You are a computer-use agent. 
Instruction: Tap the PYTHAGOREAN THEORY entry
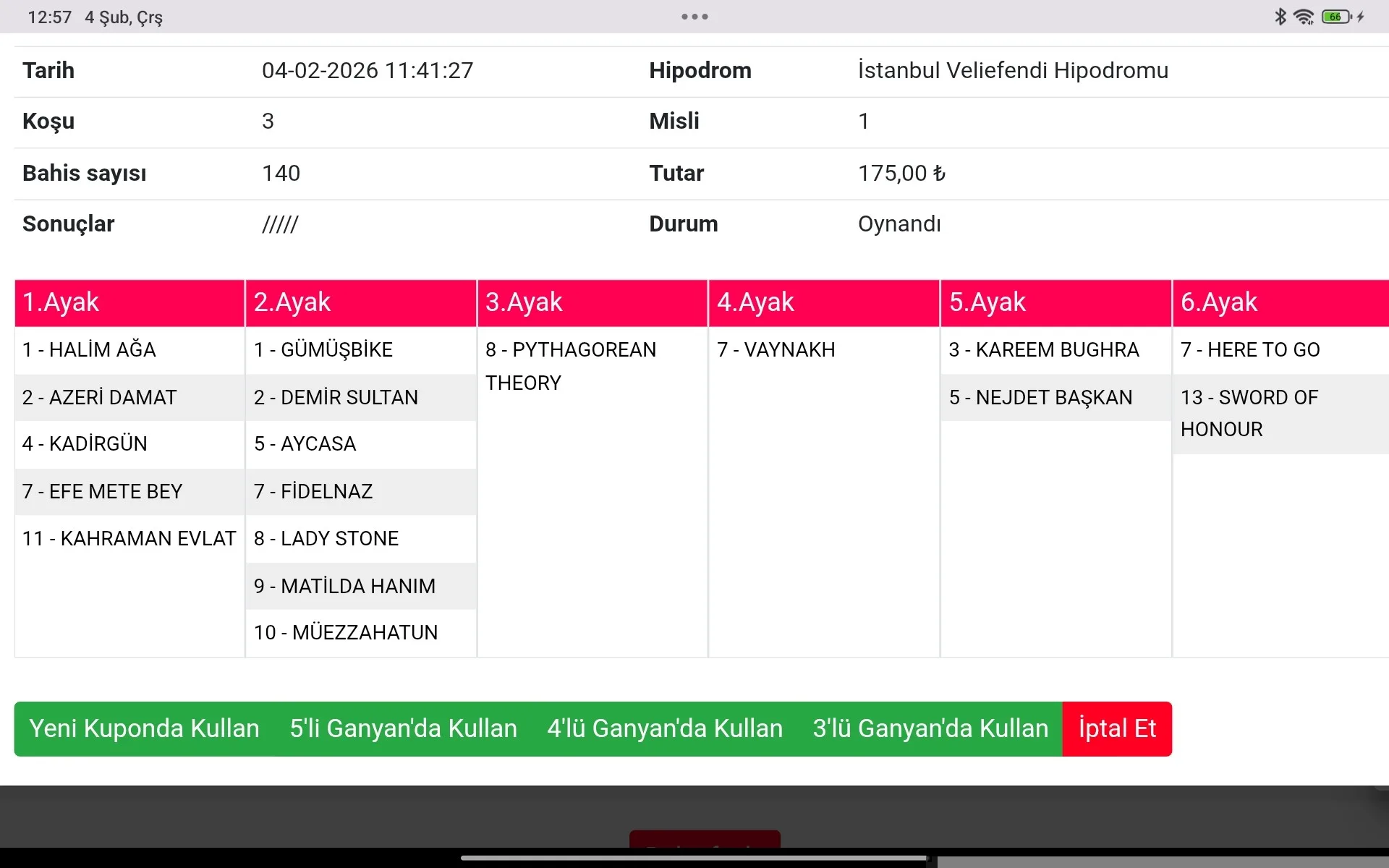click(572, 366)
